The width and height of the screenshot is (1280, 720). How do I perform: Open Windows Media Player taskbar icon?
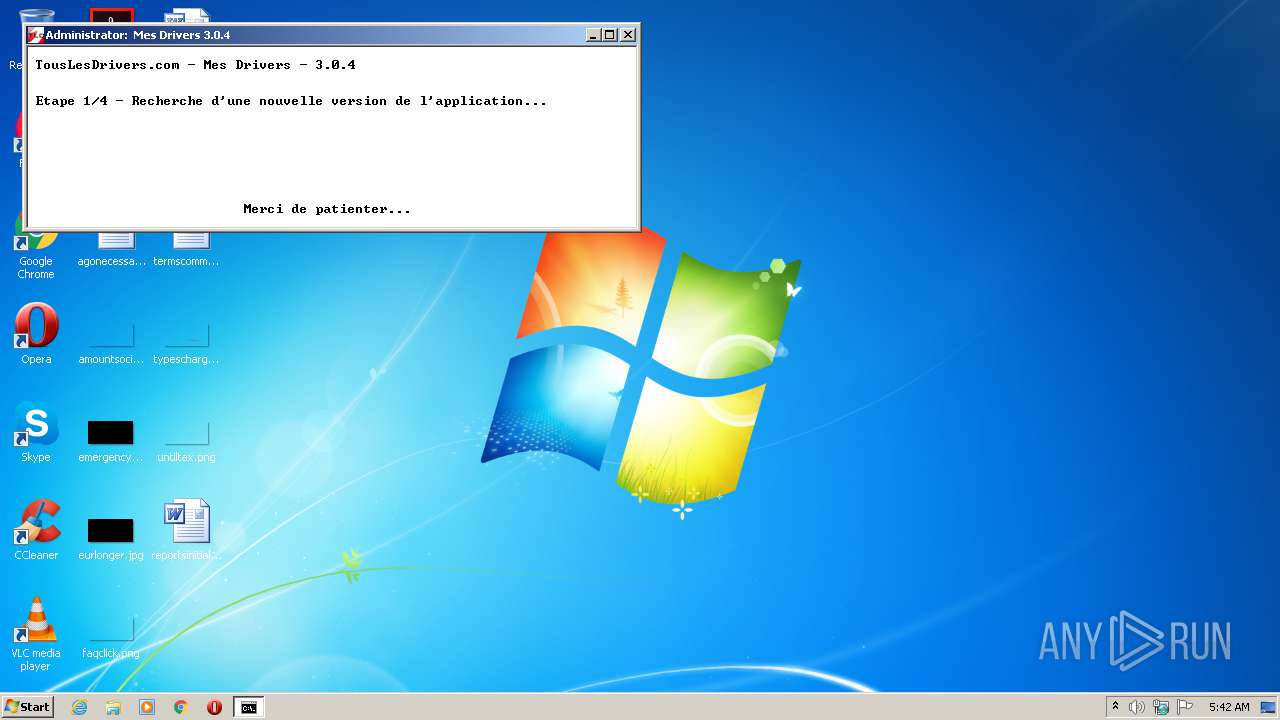(147, 707)
